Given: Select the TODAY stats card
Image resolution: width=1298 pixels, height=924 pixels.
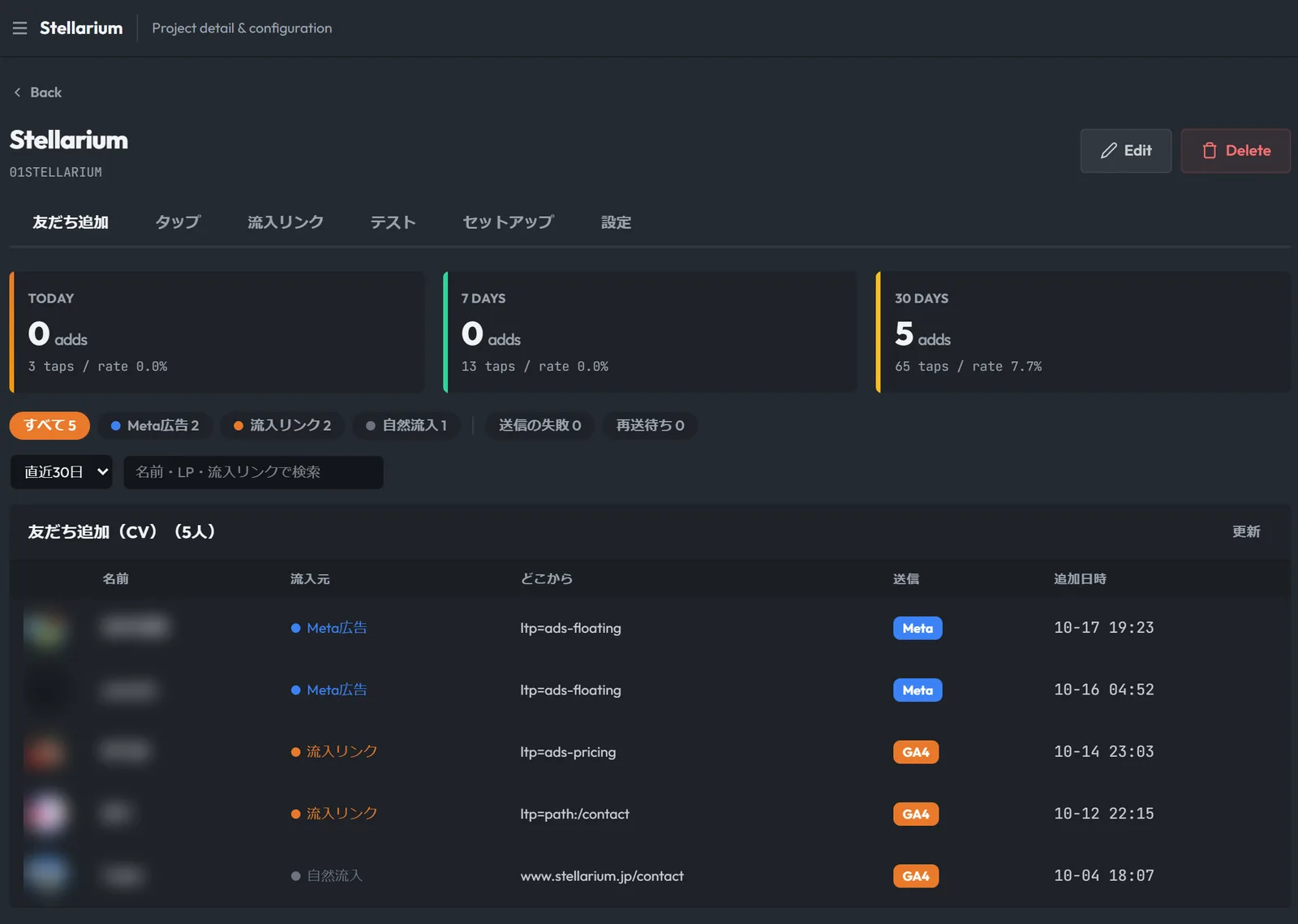Looking at the screenshot, I should pos(217,333).
